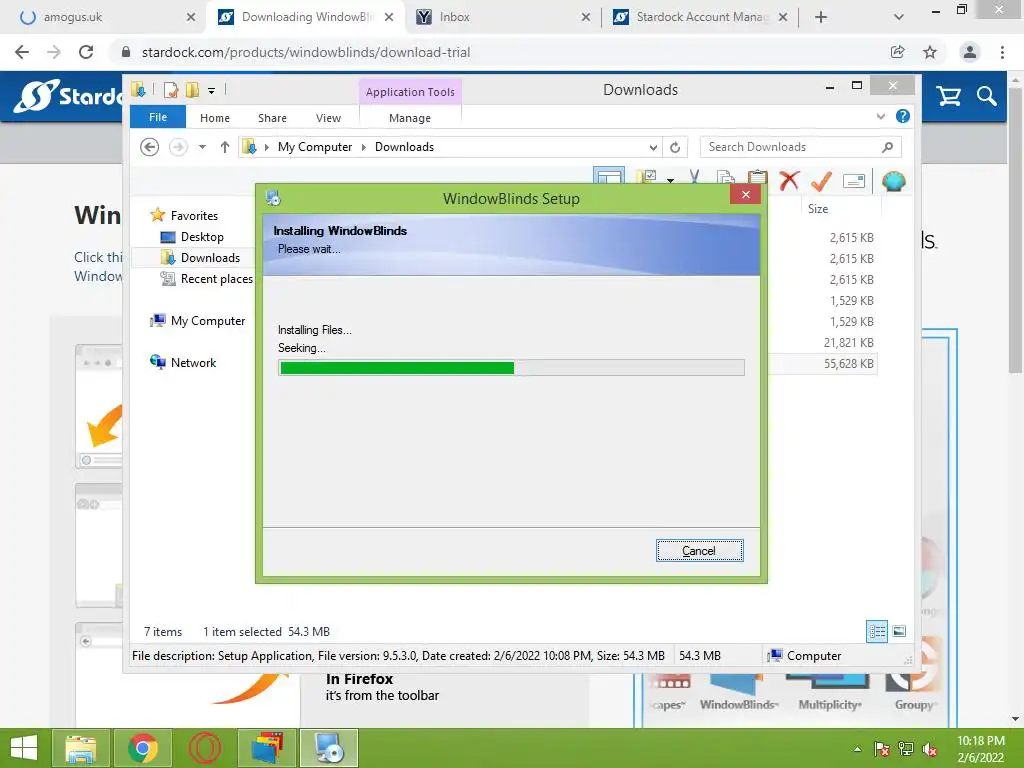Switch to large icons view in status bar
Image resolution: width=1024 pixels, height=768 pixels.
(899, 631)
